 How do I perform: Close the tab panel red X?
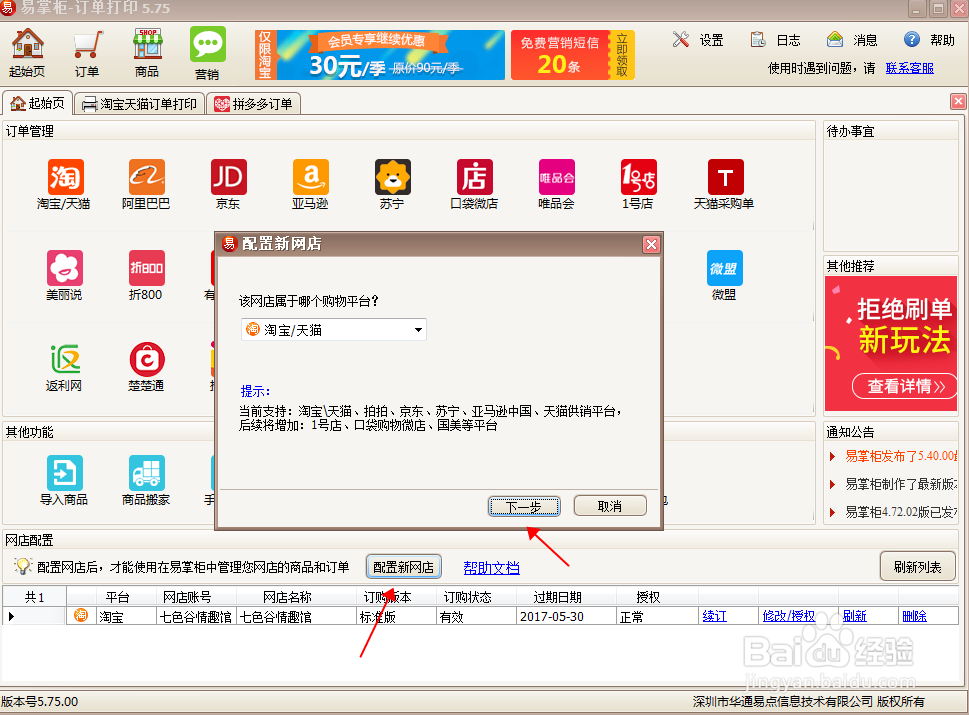tap(958, 101)
